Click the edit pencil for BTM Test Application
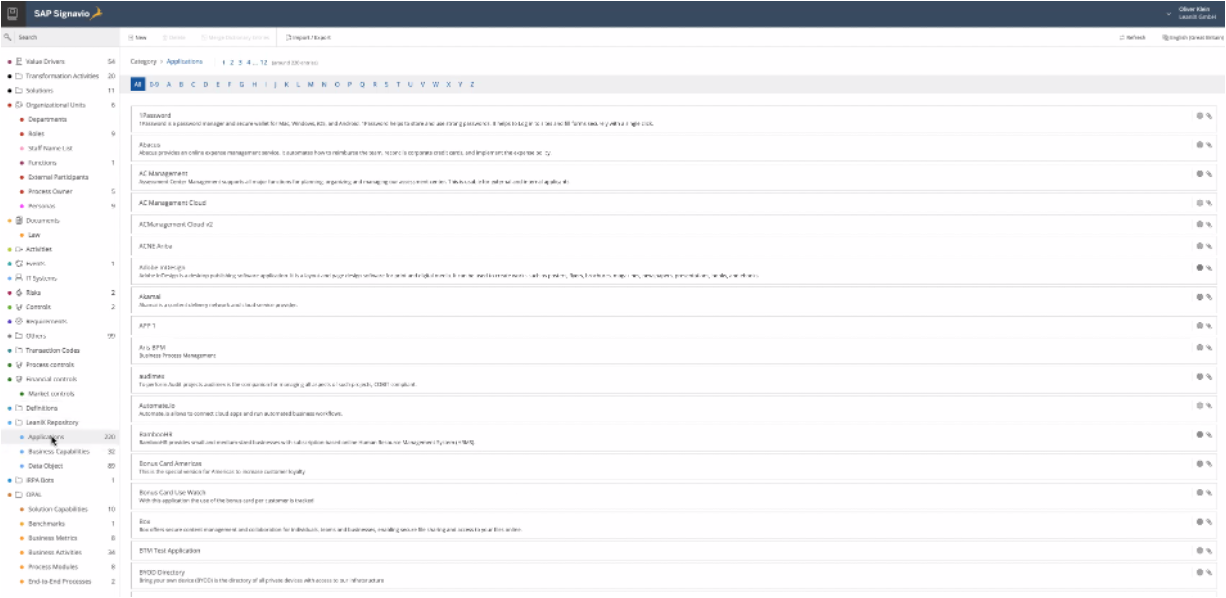 click(x=1209, y=551)
